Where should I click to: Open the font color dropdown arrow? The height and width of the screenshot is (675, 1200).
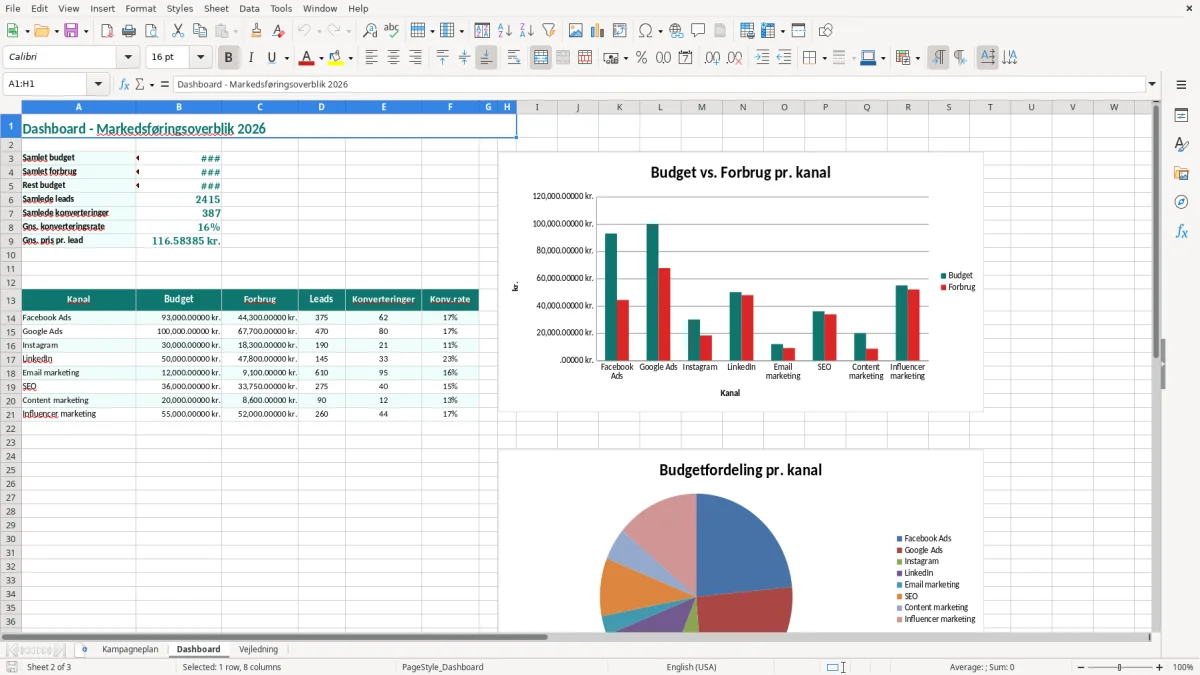click(321, 58)
